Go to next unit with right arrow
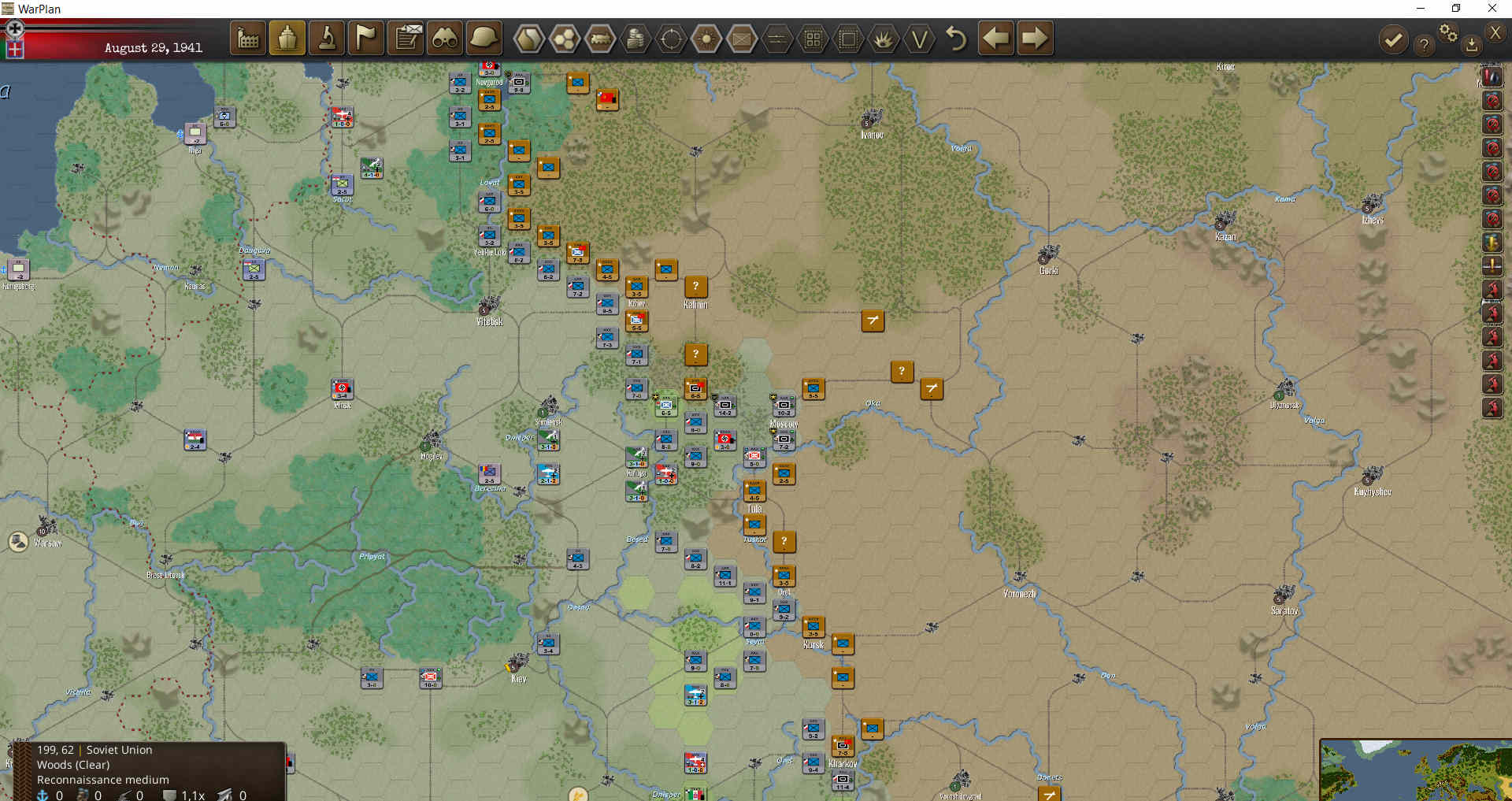Viewport: 1512px width, 801px height. (x=1035, y=38)
